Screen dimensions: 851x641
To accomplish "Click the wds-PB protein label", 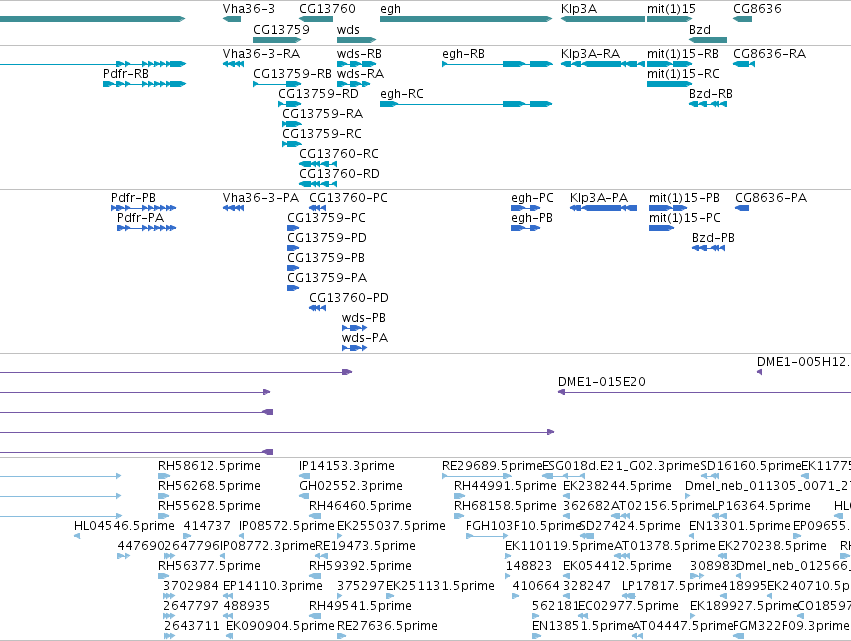I will [364, 318].
